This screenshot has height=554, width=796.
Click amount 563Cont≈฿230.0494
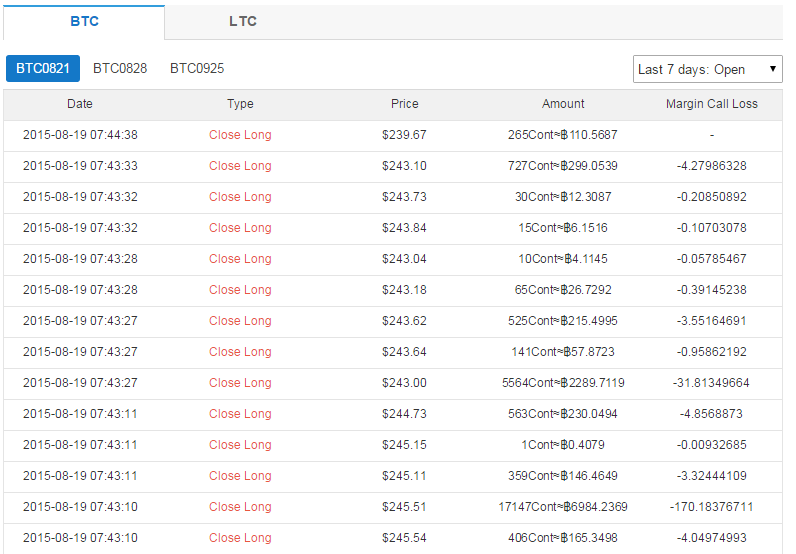click(x=562, y=414)
